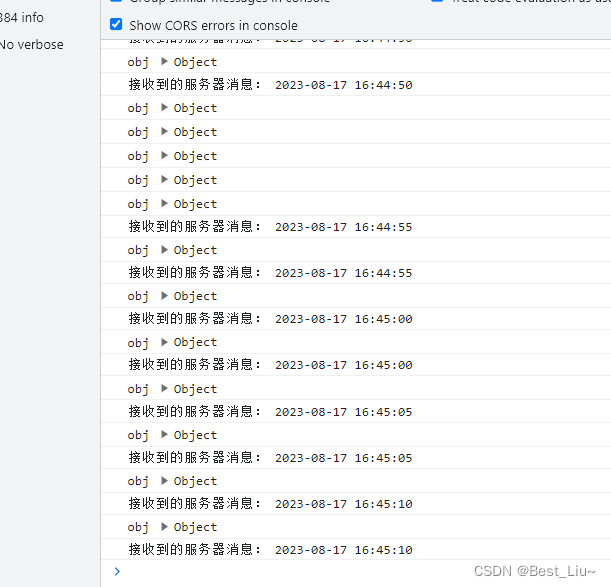Image resolution: width=611 pixels, height=587 pixels.
Task: Select the second 16:45:00 server message
Action: pos(356,365)
